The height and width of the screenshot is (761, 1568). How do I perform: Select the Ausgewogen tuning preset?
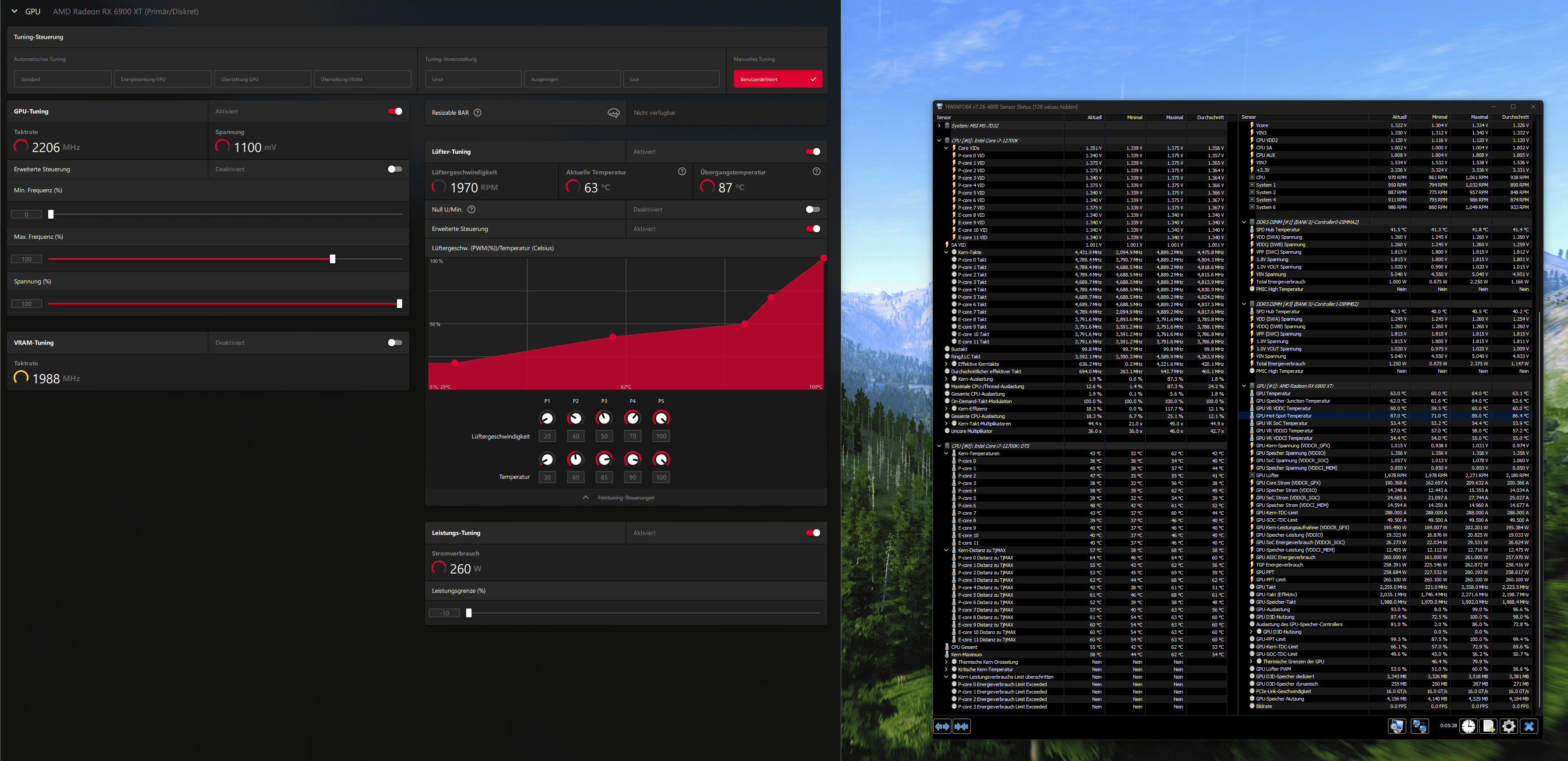(x=572, y=79)
